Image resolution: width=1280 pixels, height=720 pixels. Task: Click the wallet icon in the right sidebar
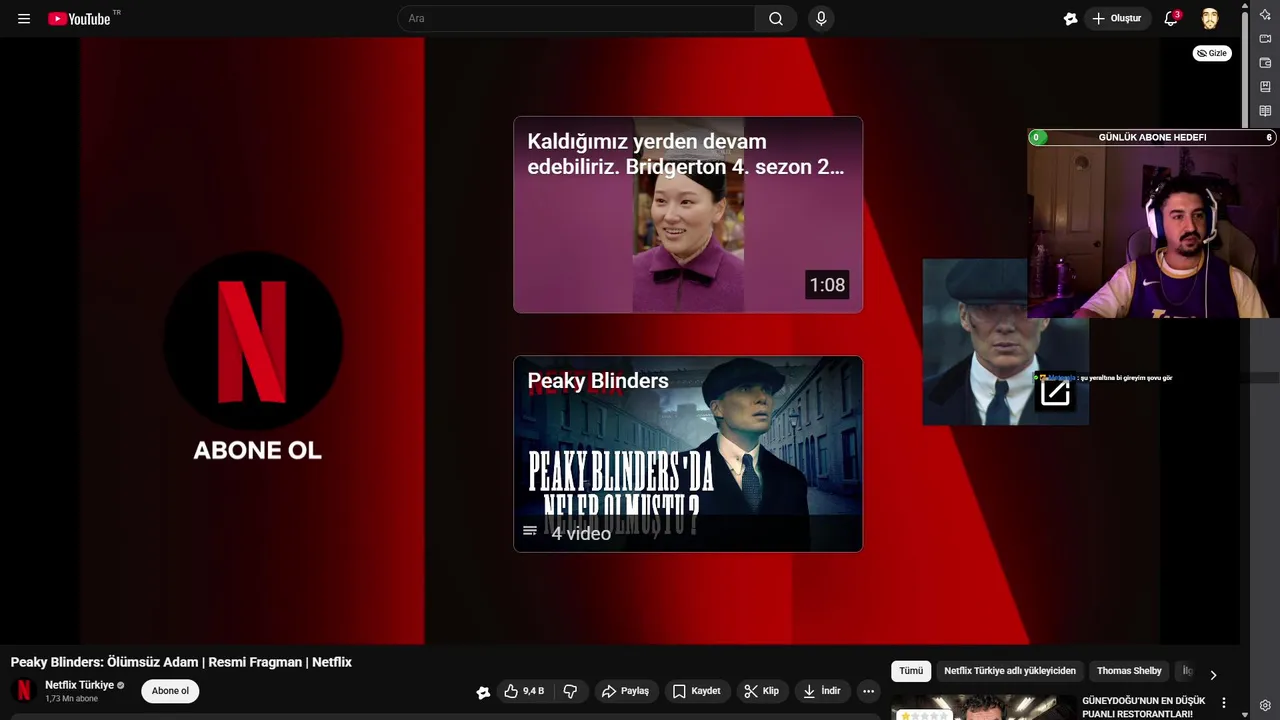point(1265,63)
